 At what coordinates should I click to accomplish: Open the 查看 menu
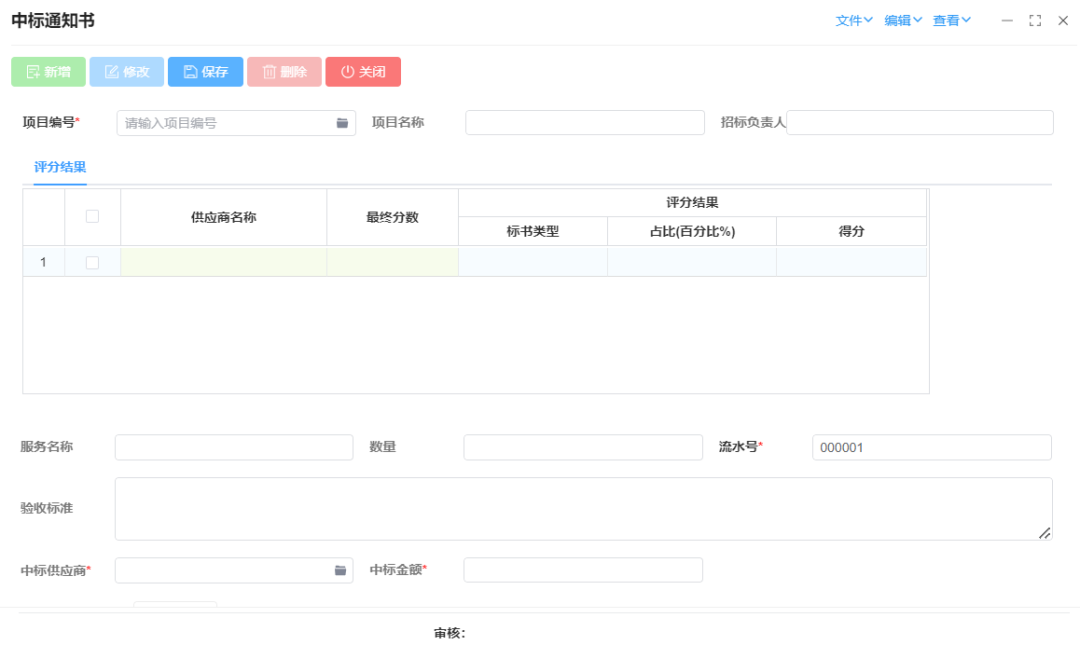(x=952, y=21)
